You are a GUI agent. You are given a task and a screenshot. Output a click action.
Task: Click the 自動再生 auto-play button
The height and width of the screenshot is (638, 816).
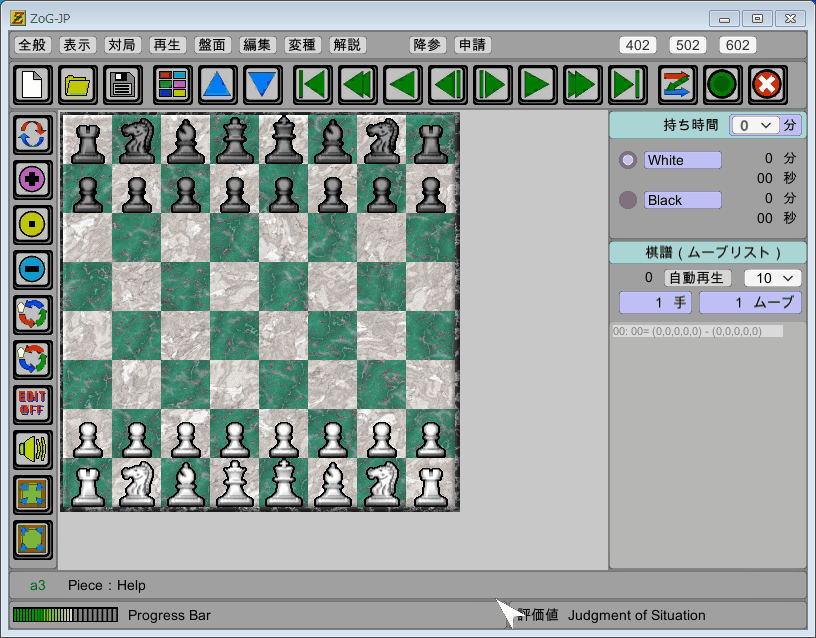(697, 278)
